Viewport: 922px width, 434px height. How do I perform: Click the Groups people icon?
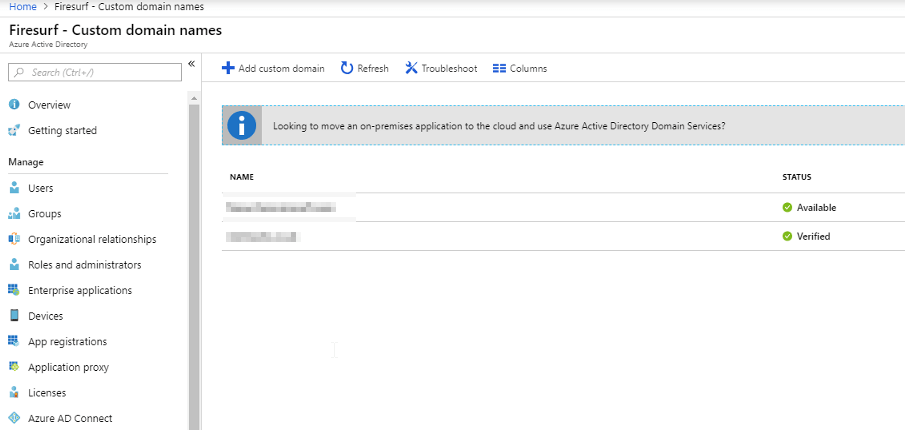point(15,213)
